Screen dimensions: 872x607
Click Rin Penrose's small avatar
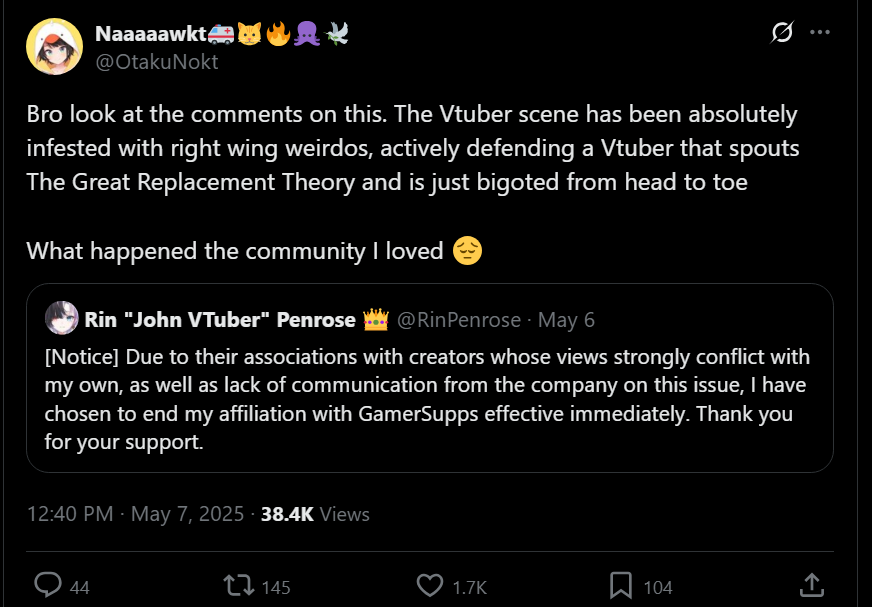(x=62, y=320)
